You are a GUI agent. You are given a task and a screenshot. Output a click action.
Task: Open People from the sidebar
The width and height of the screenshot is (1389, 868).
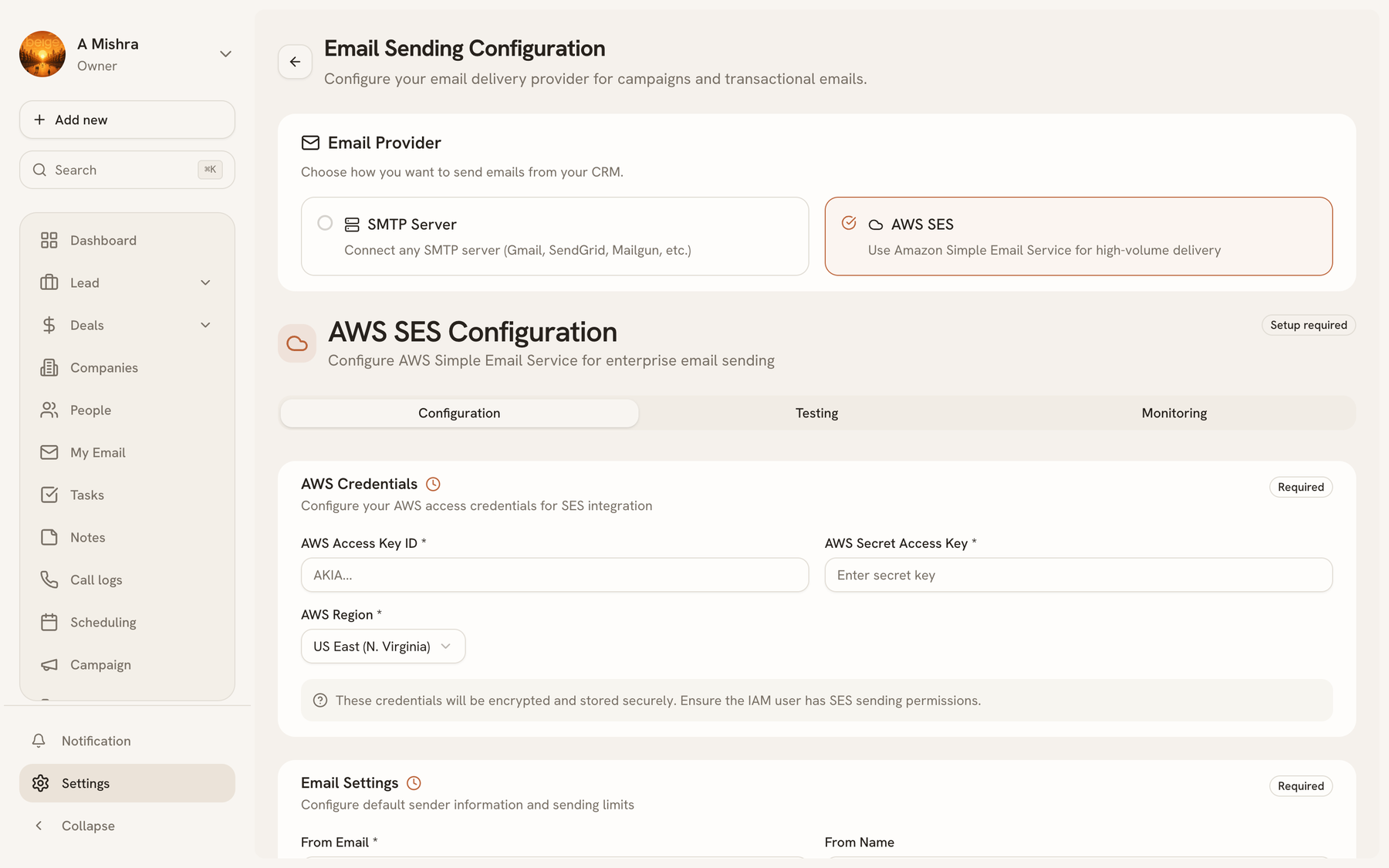click(x=127, y=410)
